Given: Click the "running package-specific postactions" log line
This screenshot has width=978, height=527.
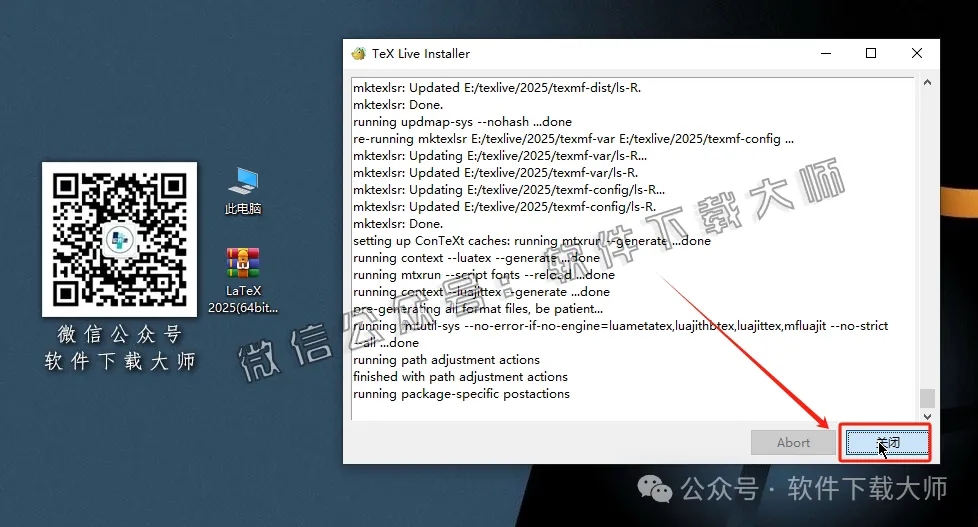Looking at the screenshot, I should (461, 394).
